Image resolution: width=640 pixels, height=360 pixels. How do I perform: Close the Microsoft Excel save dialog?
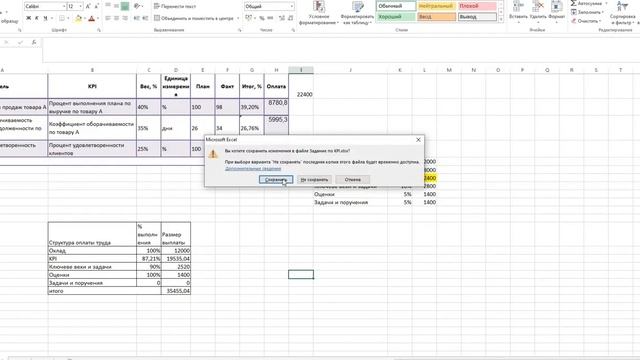(418, 140)
